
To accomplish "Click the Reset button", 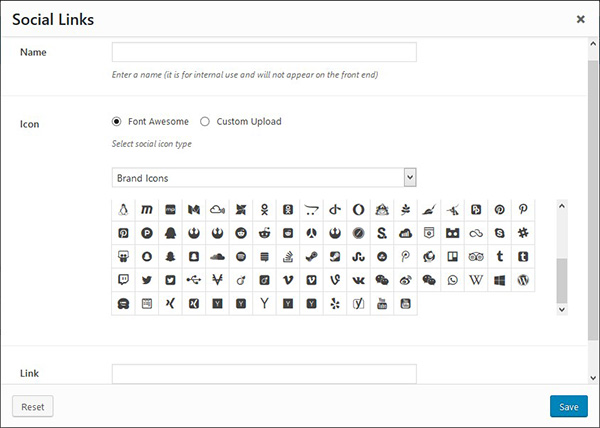I will coord(33,407).
